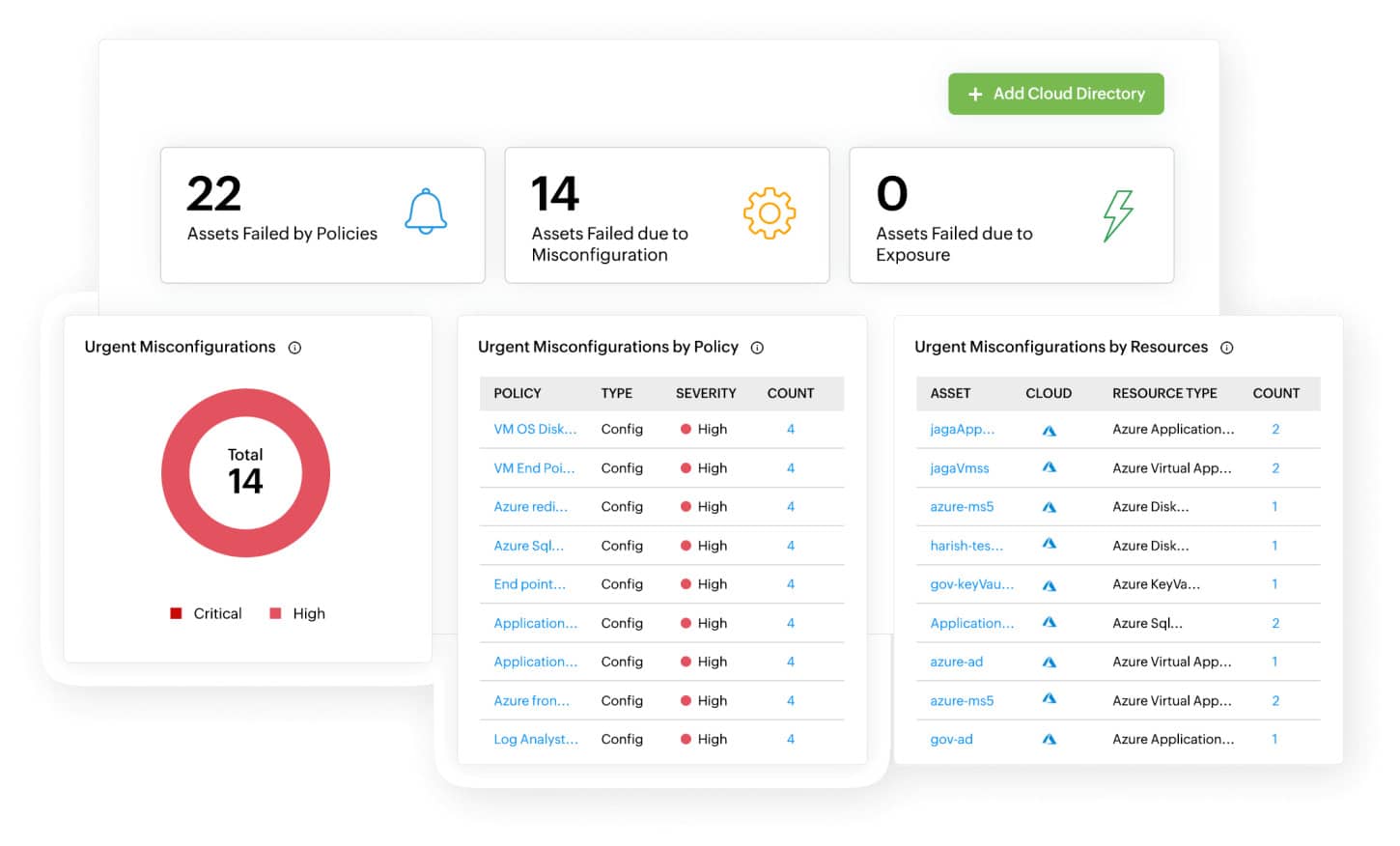Image resolution: width=1400 pixels, height=846 pixels.
Task: Click the Azure cloud icon in jagaApp row
Action: pos(1049,431)
